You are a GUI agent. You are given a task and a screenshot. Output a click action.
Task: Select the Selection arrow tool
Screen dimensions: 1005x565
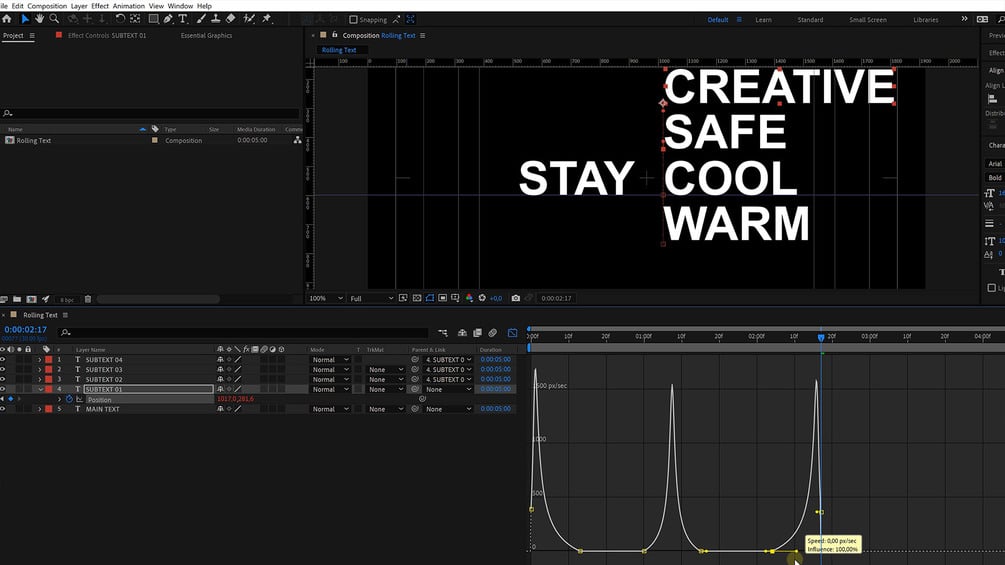pyautogui.click(x=25, y=19)
